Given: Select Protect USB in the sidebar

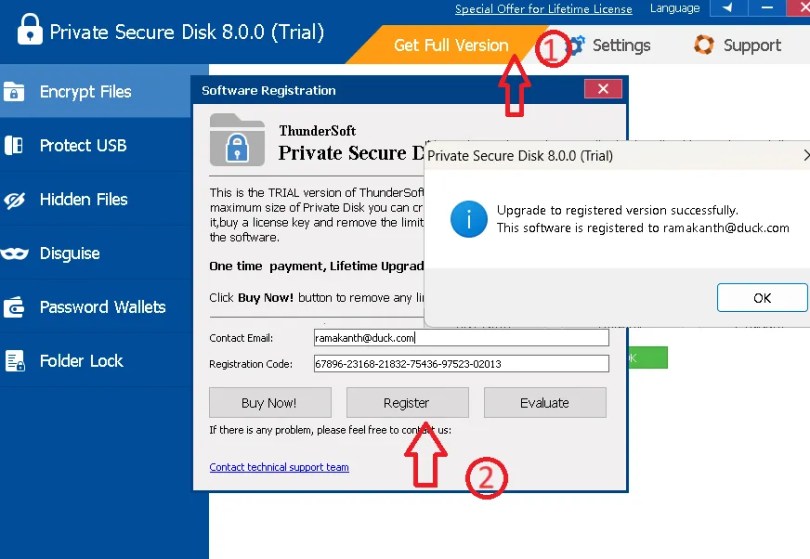Looking at the screenshot, I should point(96,146).
